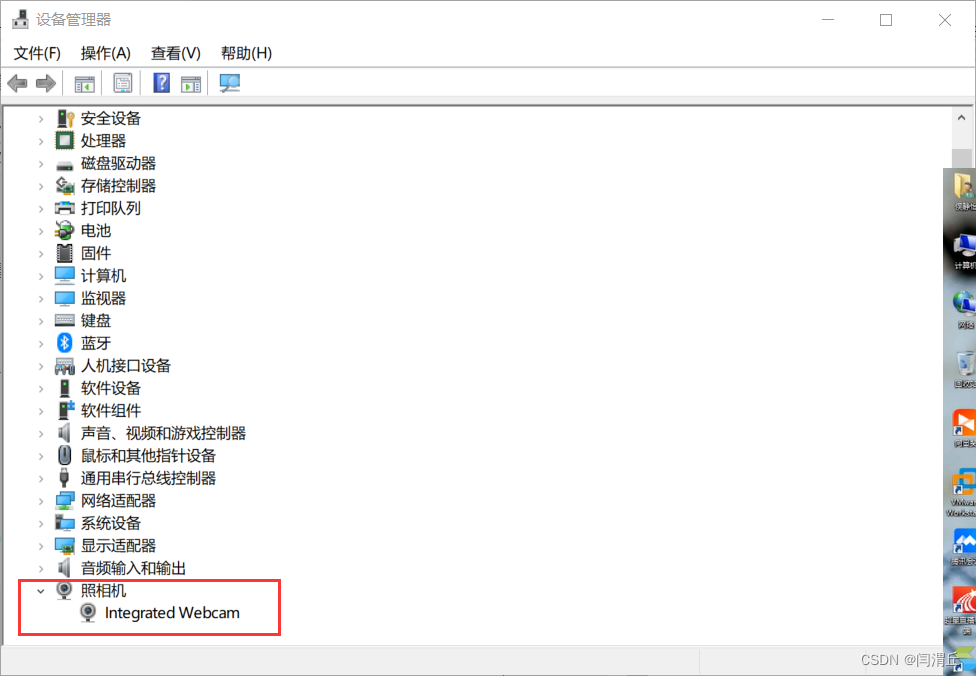Screen dimensions: 976x676
Task: Collapse the 照相机 node
Action: point(41,591)
